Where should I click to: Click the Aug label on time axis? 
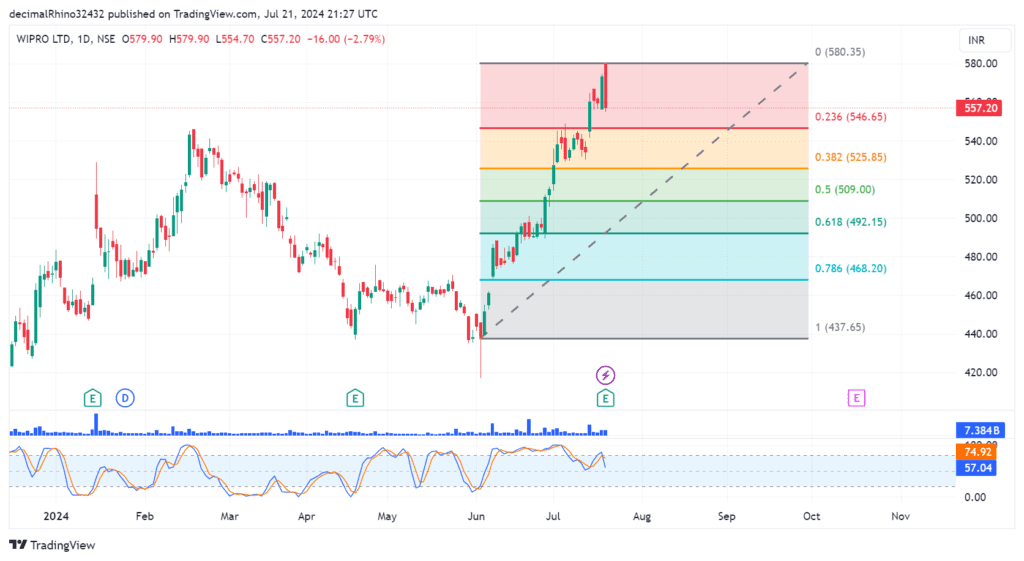tap(642, 516)
